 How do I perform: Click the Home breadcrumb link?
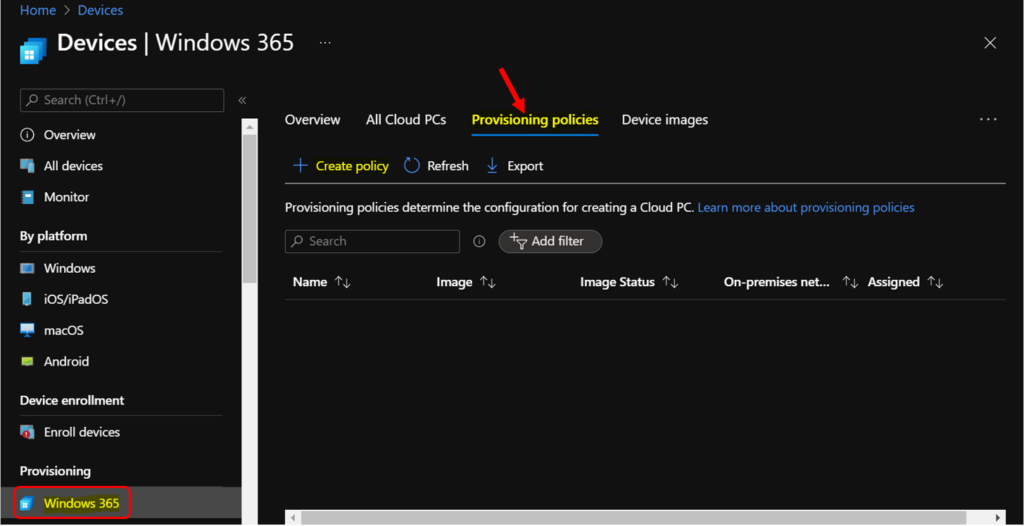click(x=37, y=10)
